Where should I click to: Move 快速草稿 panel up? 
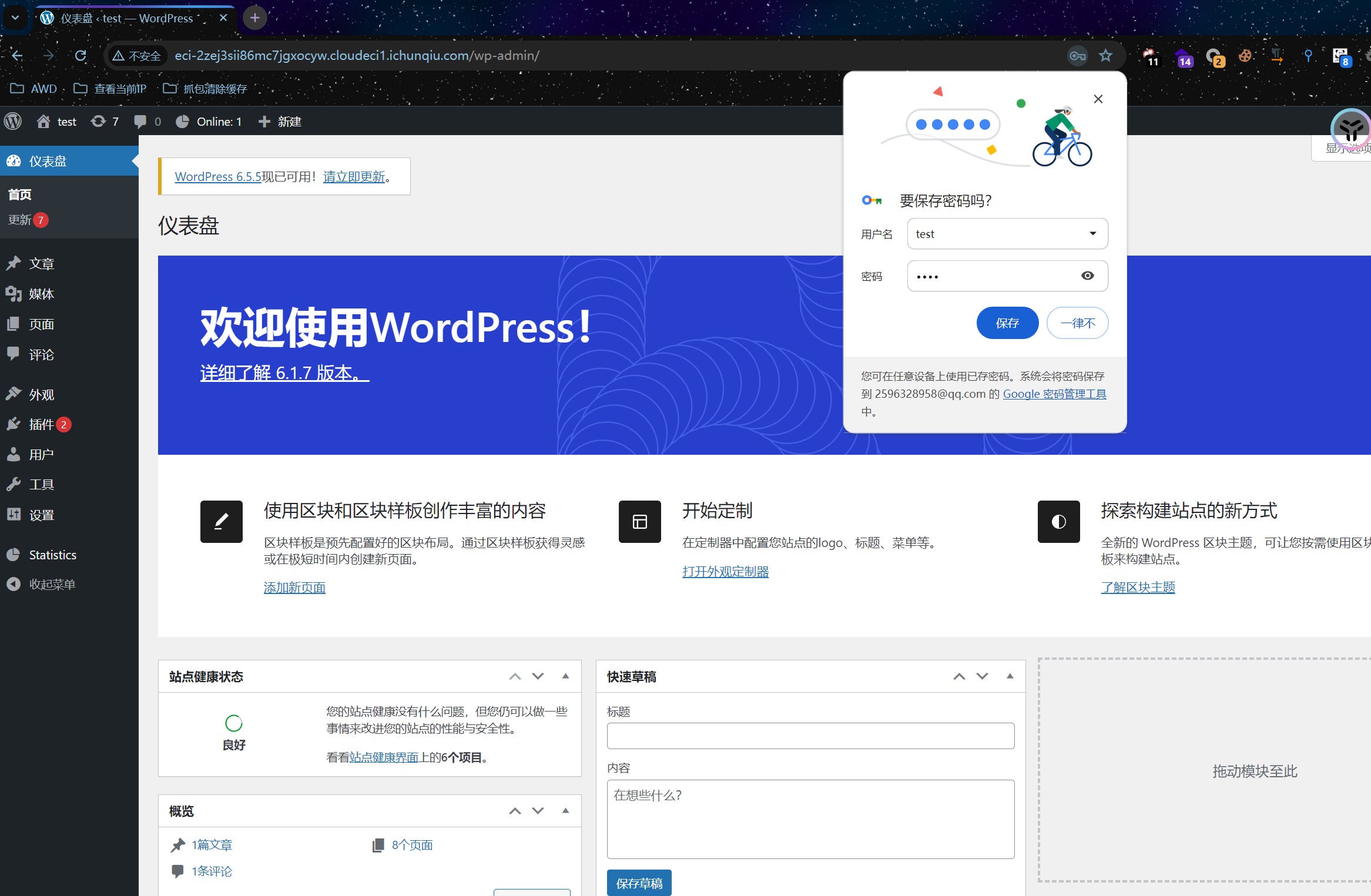[x=960, y=677]
